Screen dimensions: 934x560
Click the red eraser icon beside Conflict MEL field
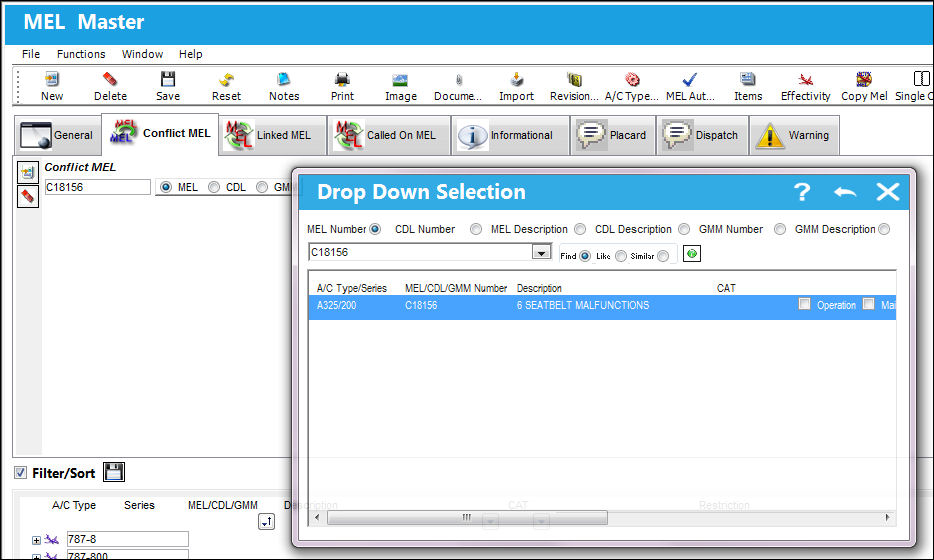tap(27, 196)
